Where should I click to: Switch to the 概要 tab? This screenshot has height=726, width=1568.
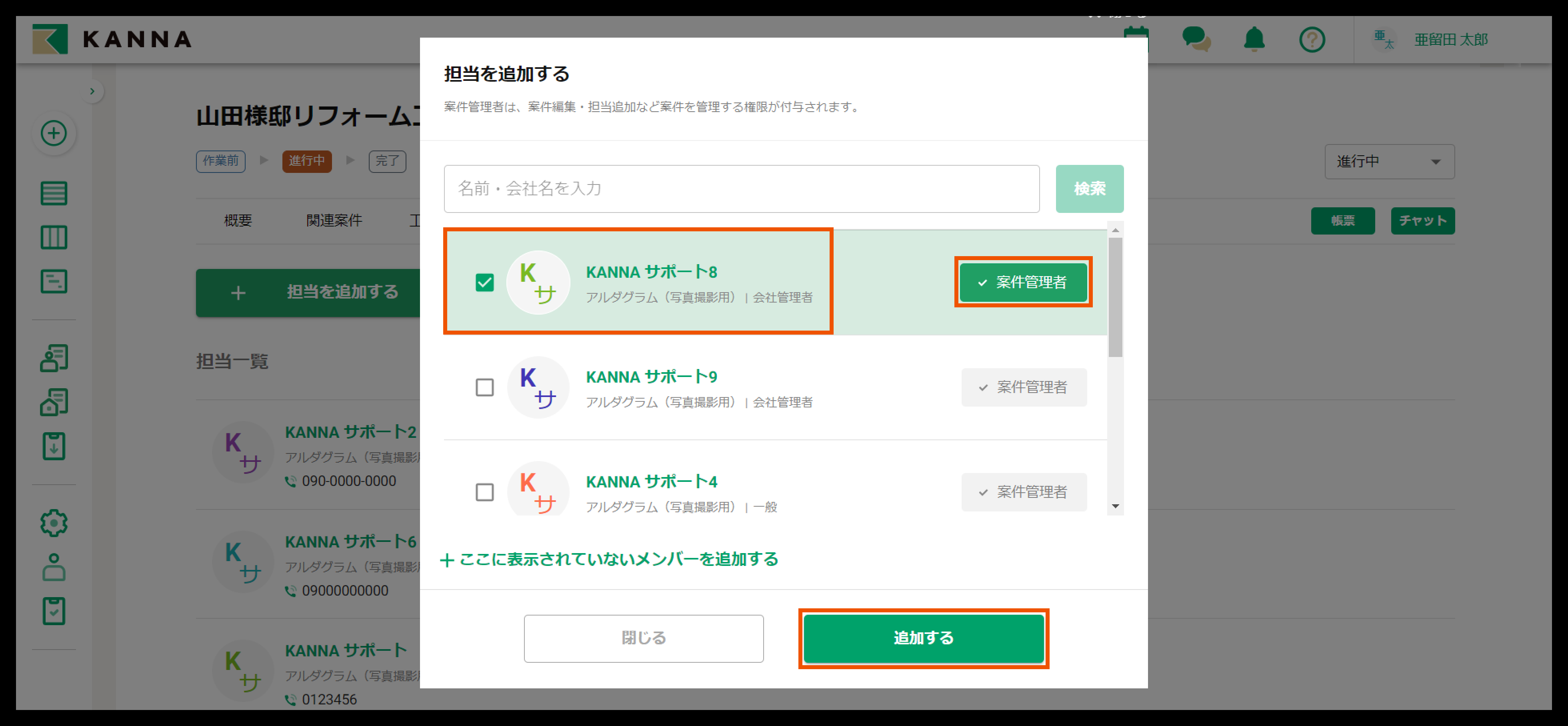tap(237, 220)
